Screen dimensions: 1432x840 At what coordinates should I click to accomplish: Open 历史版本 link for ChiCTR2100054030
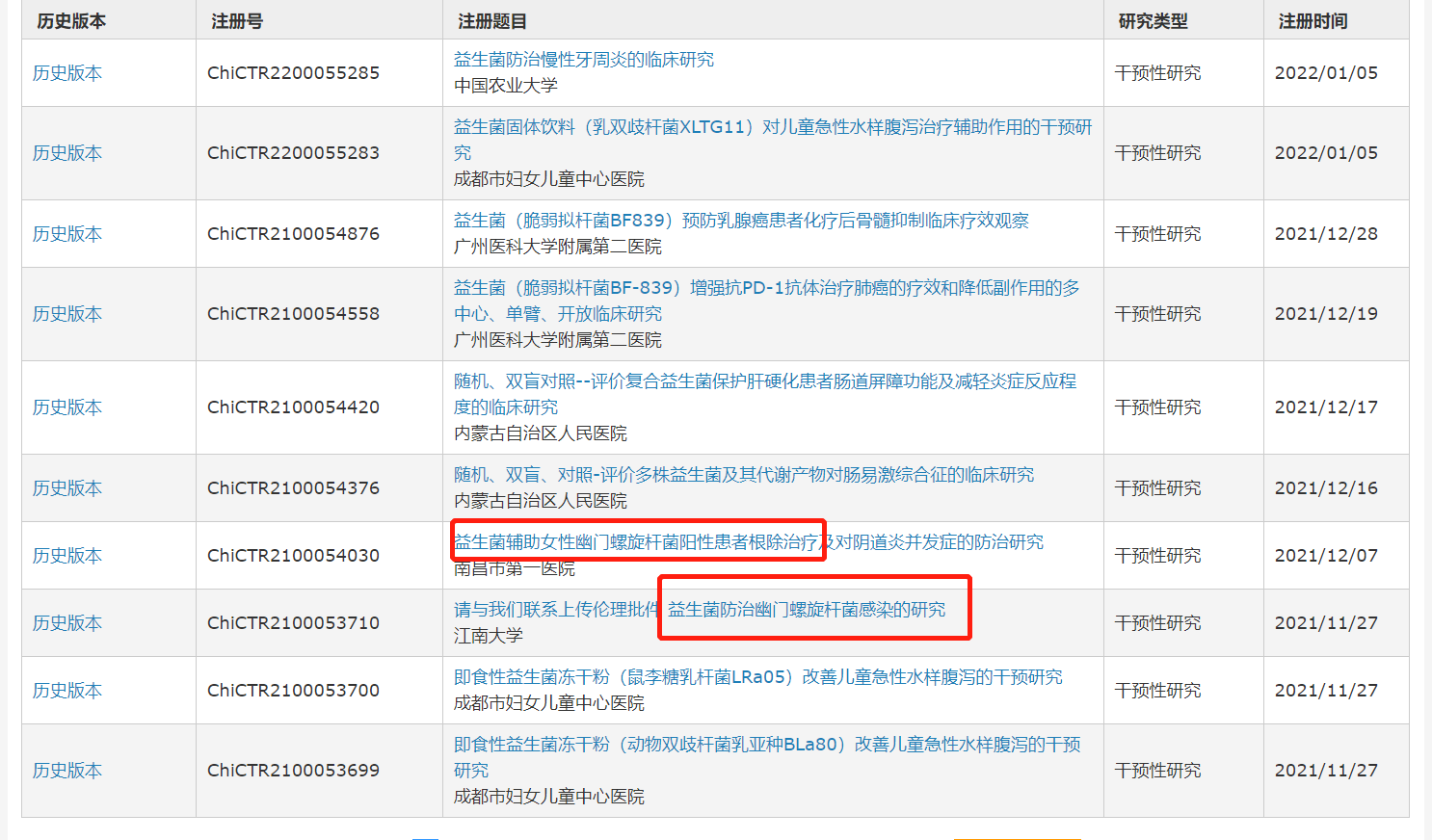click(x=67, y=556)
